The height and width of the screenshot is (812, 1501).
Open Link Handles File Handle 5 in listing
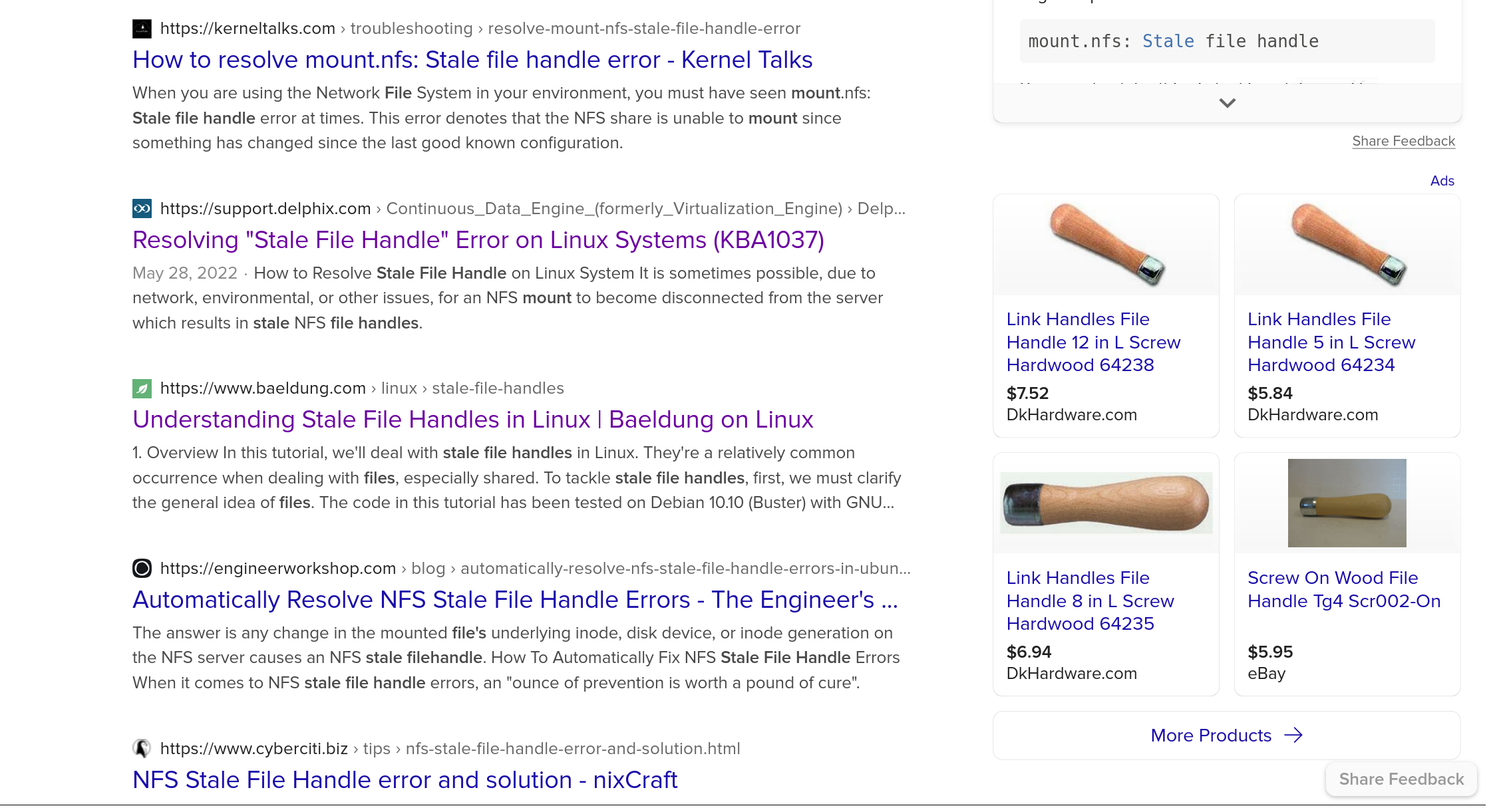[1331, 342]
